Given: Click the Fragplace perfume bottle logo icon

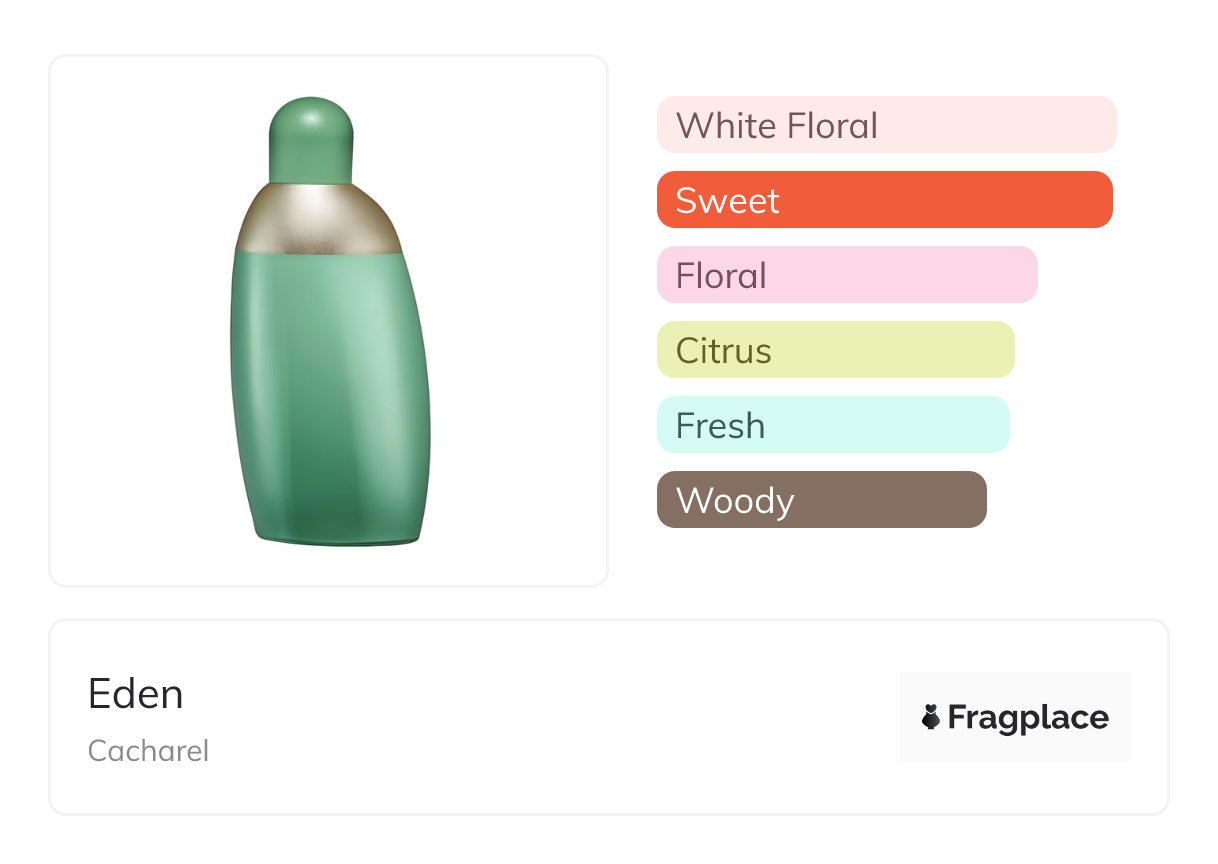Looking at the screenshot, I should (x=931, y=717).
